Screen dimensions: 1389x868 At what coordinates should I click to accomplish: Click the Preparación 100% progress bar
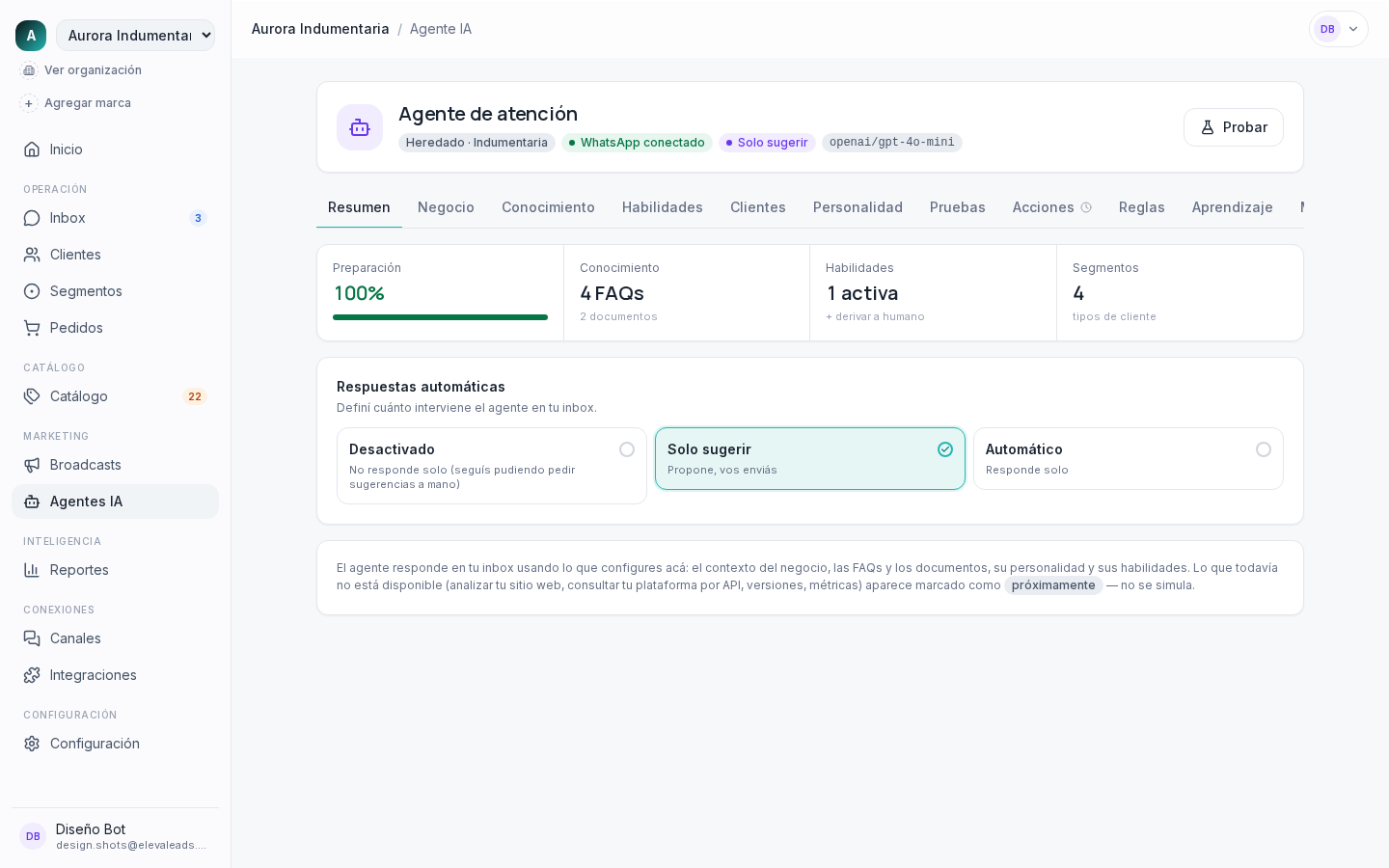(x=440, y=317)
